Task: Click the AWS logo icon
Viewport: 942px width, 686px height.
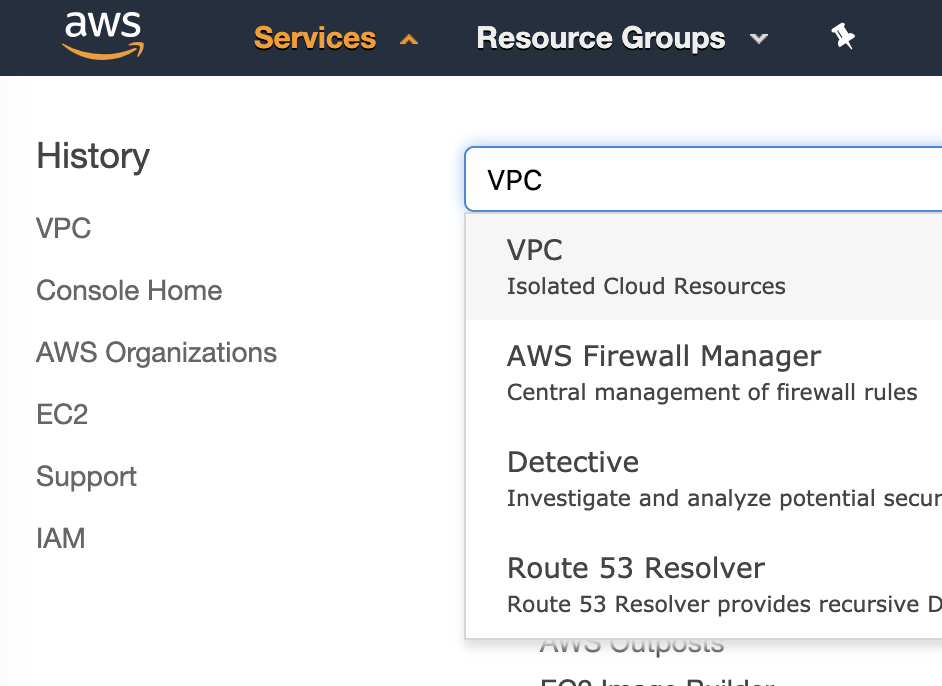Action: click(x=103, y=36)
